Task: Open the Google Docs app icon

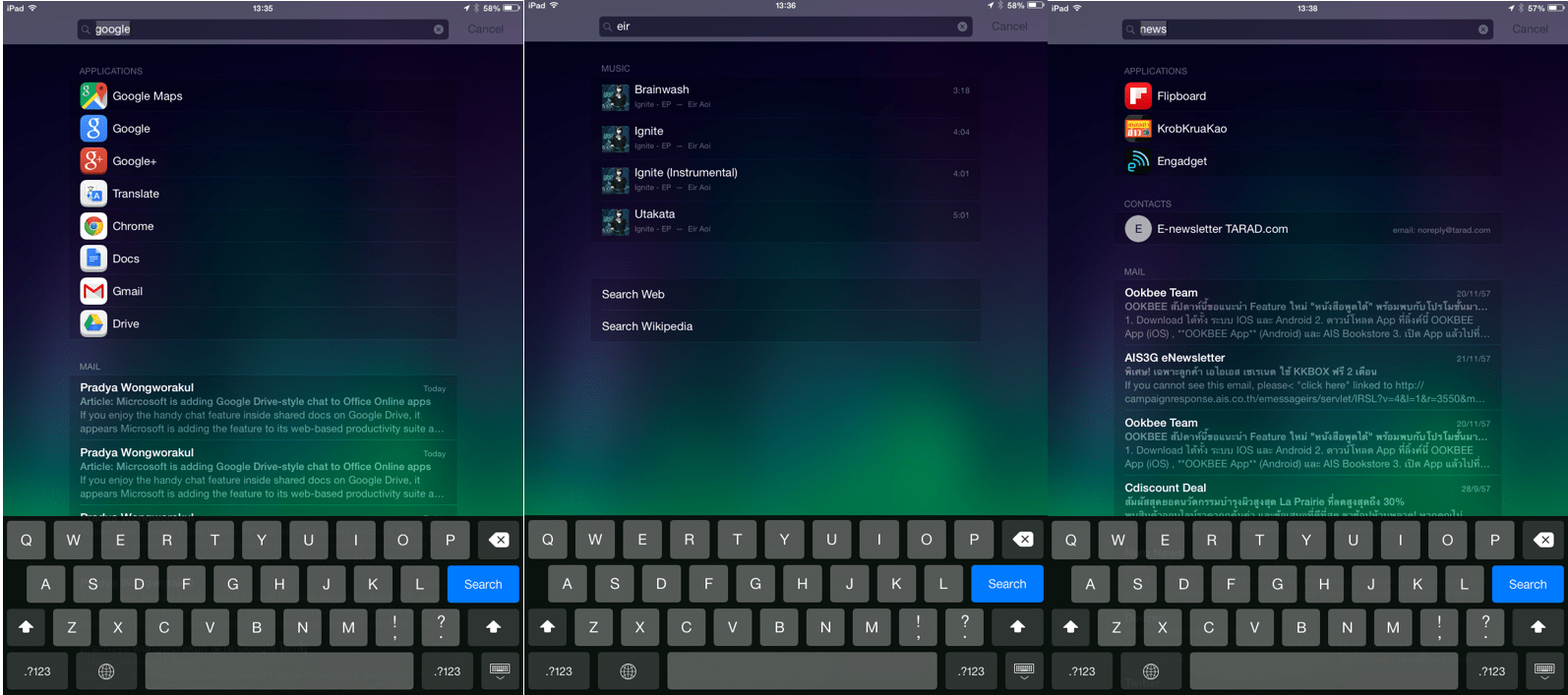Action: [x=93, y=259]
